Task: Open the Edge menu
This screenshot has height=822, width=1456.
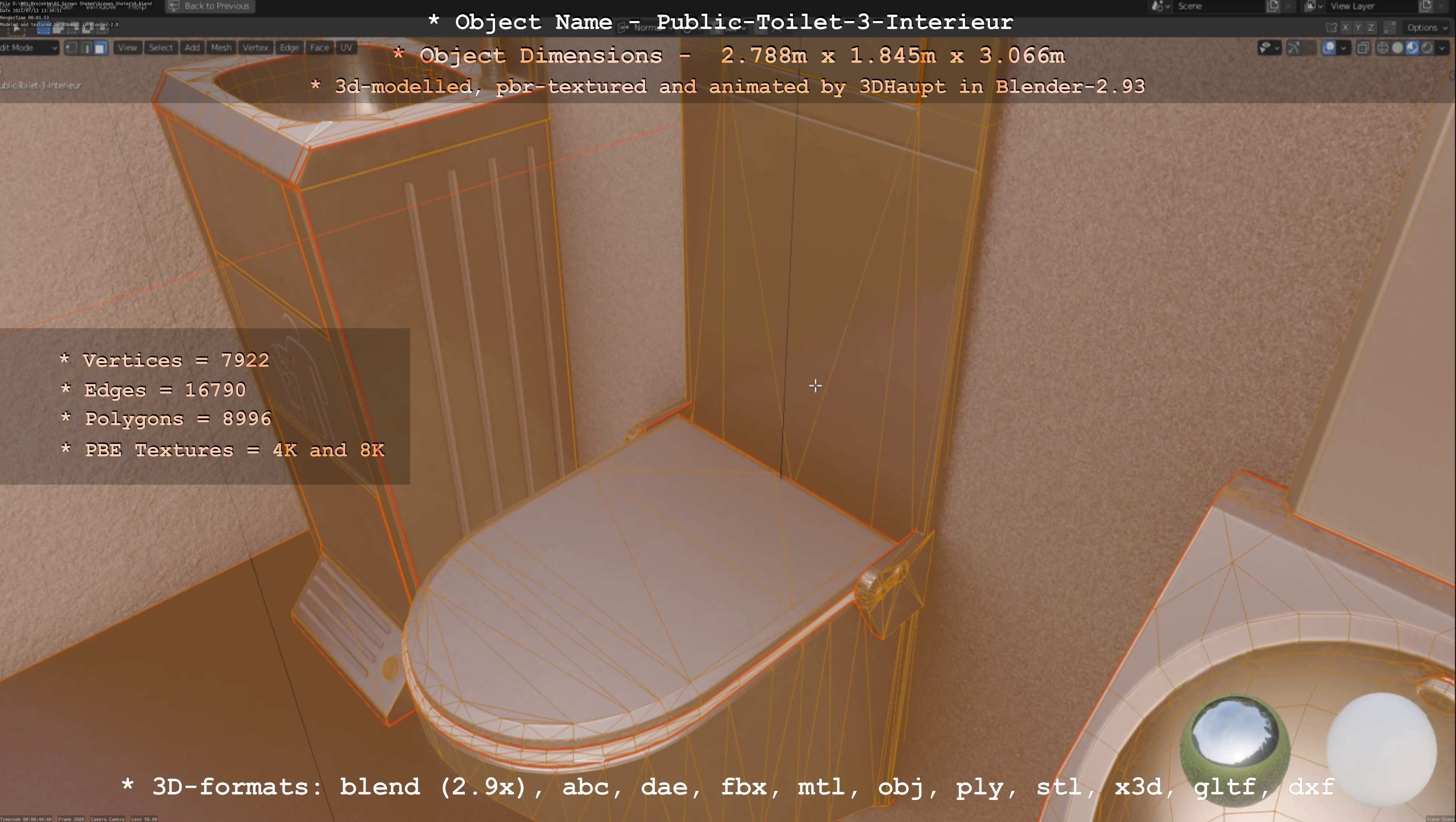Action: [x=289, y=48]
